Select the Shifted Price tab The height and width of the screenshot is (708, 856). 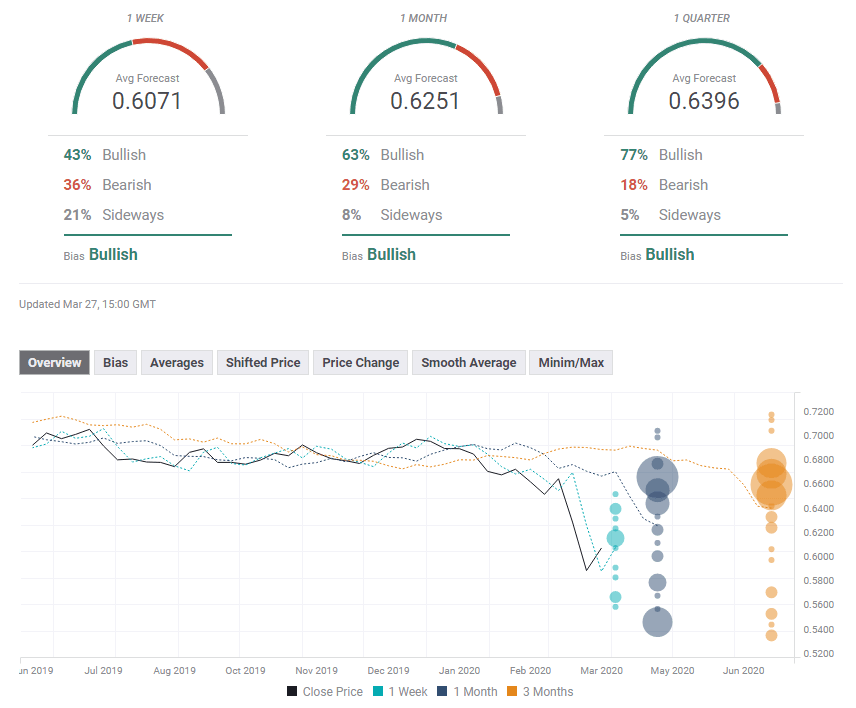click(x=262, y=362)
